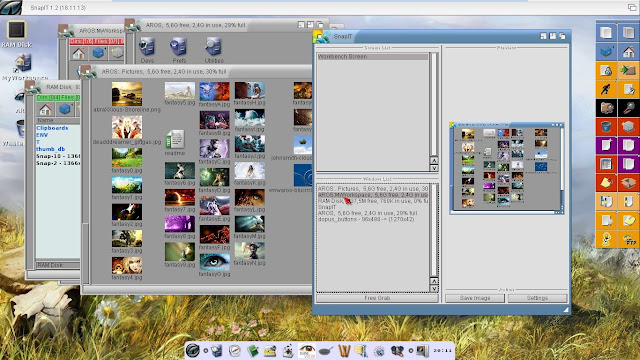This screenshot has height=360, width=640.
Task: Select the thumb_db entry in RAM Disk list
Action: (x=51, y=149)
